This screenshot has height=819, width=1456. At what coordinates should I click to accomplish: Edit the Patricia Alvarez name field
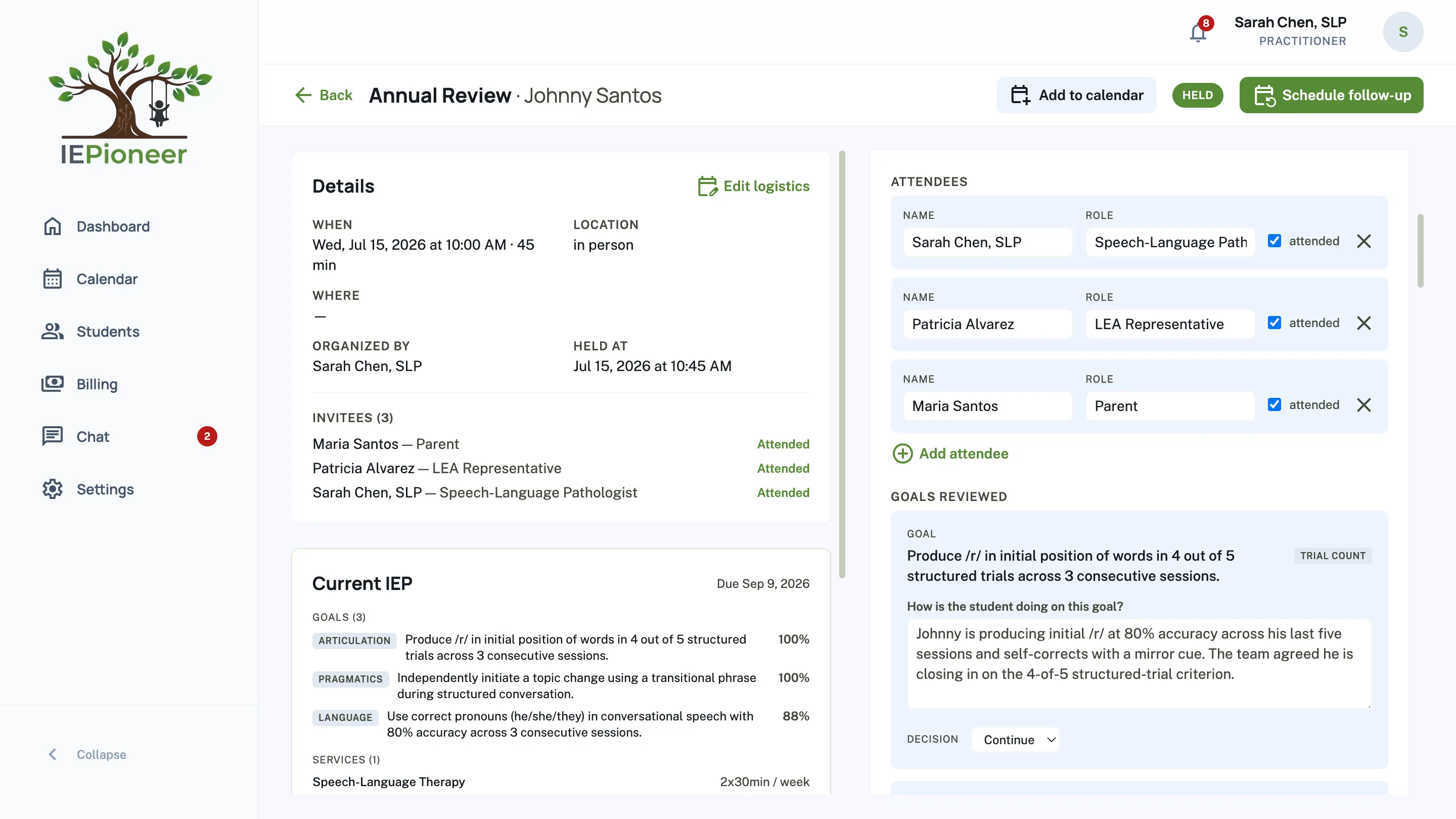point(987,324)
